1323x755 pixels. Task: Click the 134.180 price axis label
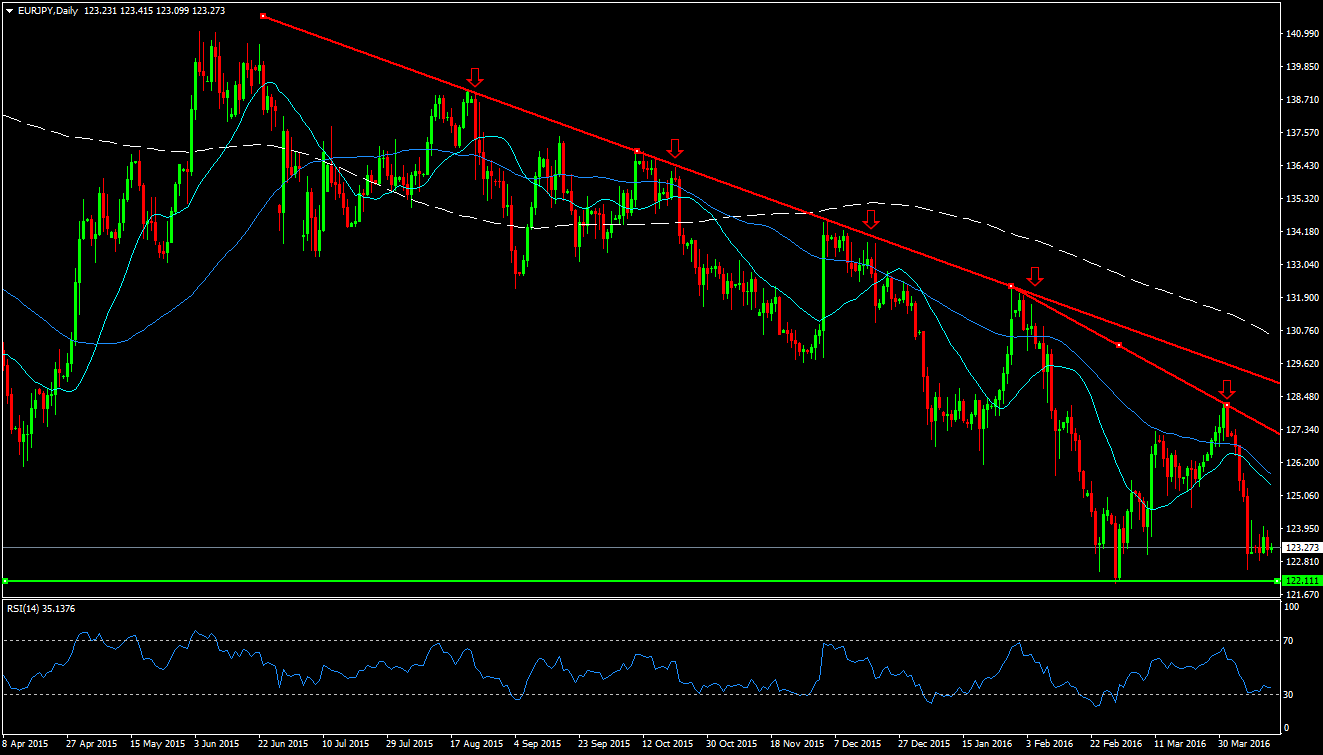coord(1301,231)
